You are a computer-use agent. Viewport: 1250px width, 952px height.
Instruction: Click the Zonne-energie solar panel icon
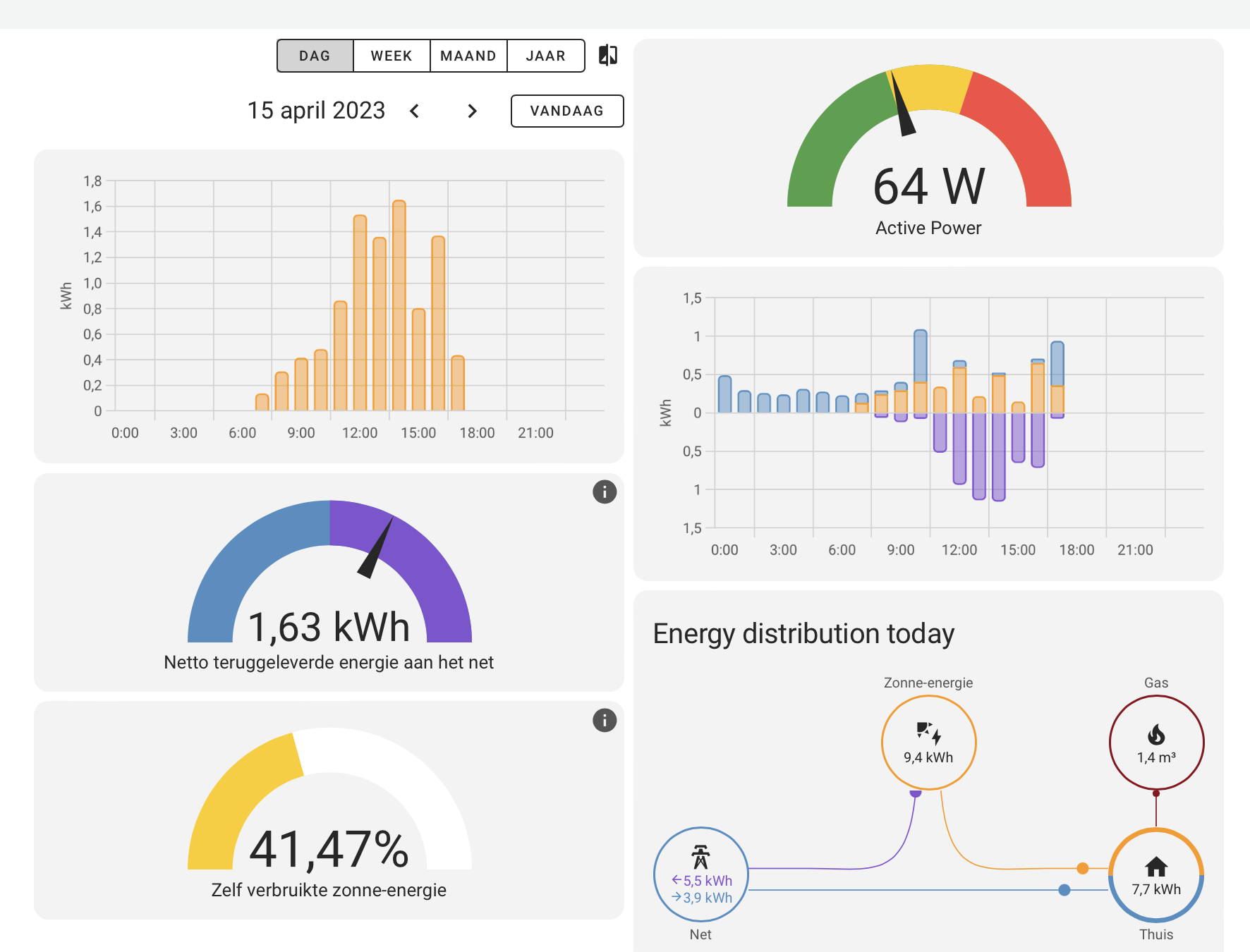coord(928,733)
